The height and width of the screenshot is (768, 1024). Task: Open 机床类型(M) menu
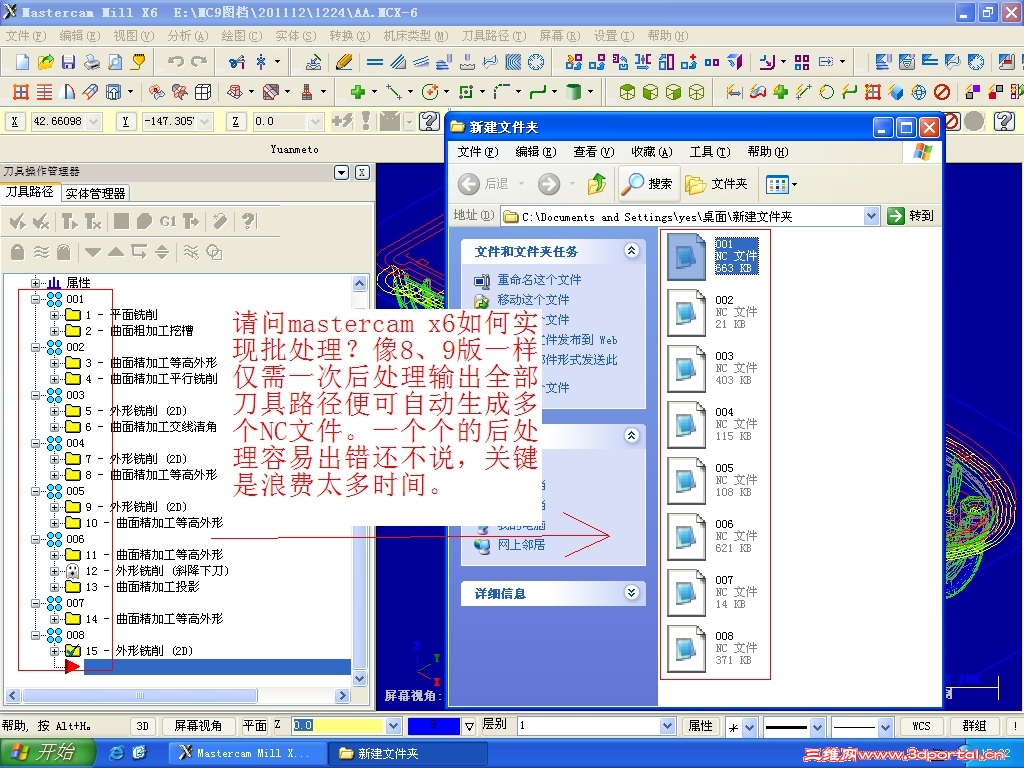pos(416,36)
